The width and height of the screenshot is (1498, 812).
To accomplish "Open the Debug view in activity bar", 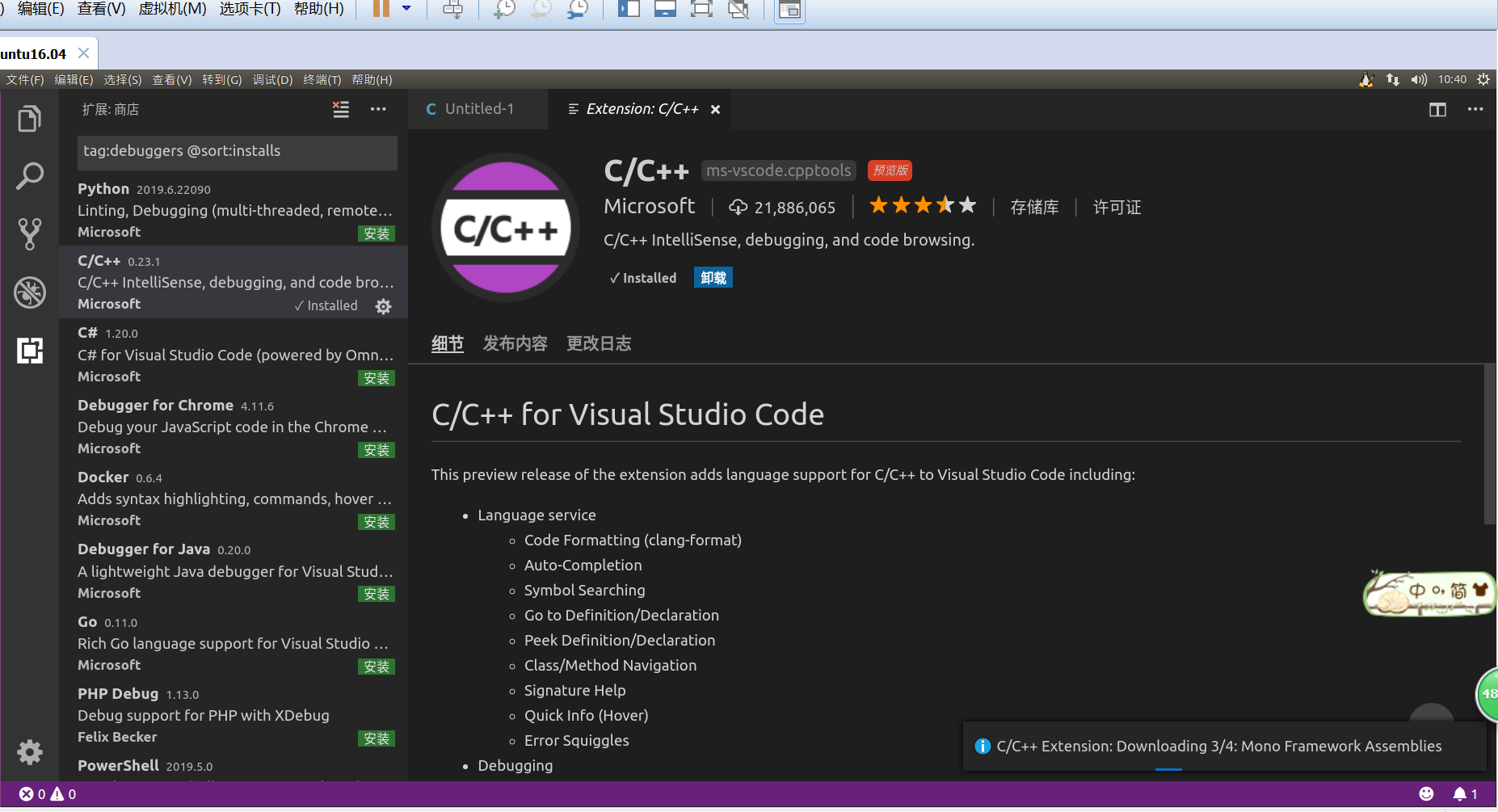I will (30, 292).
